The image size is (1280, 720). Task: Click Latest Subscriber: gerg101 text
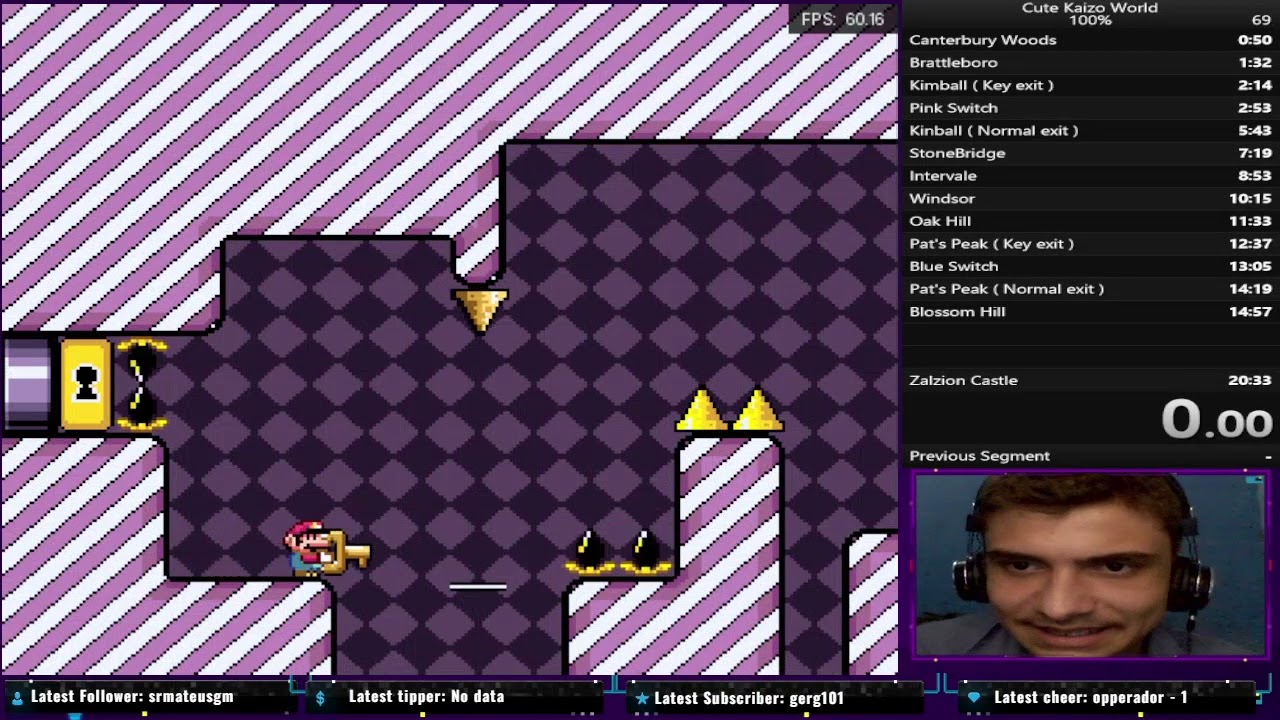[749, 698]
